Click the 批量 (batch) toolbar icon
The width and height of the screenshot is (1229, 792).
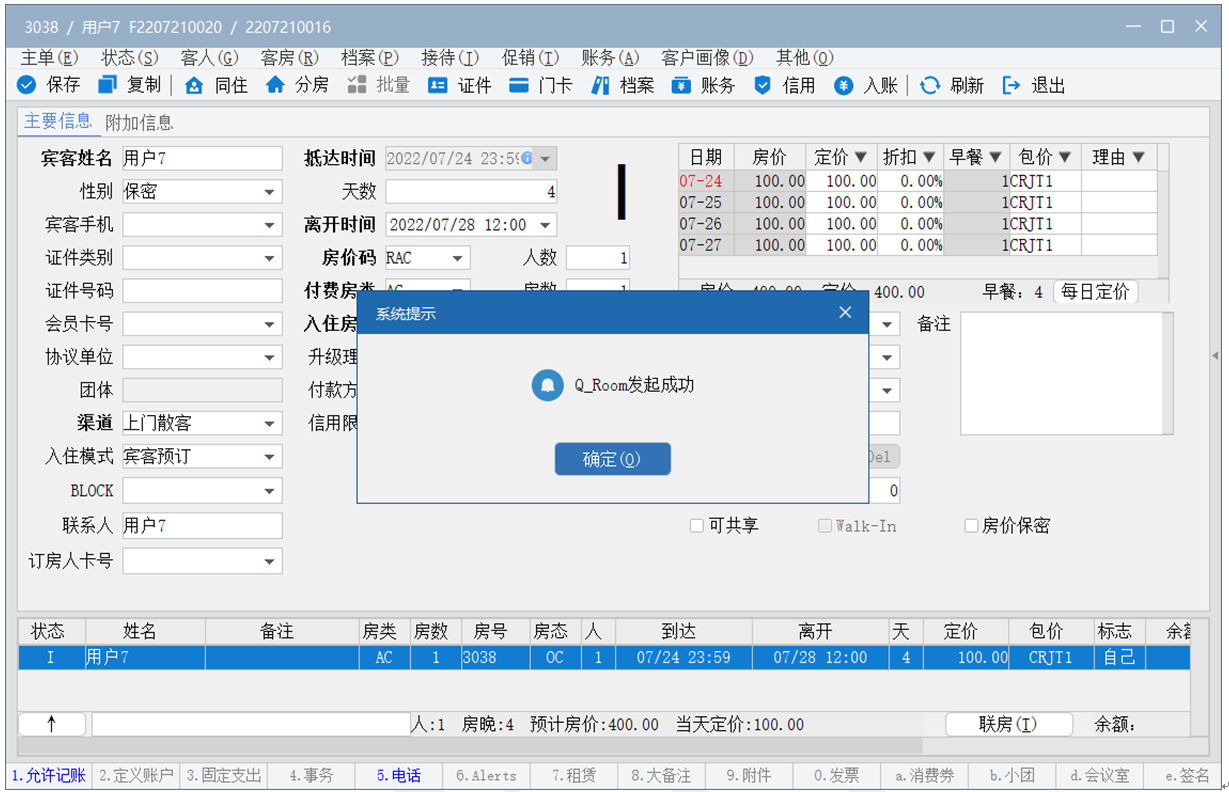click(x=356, y=86)
